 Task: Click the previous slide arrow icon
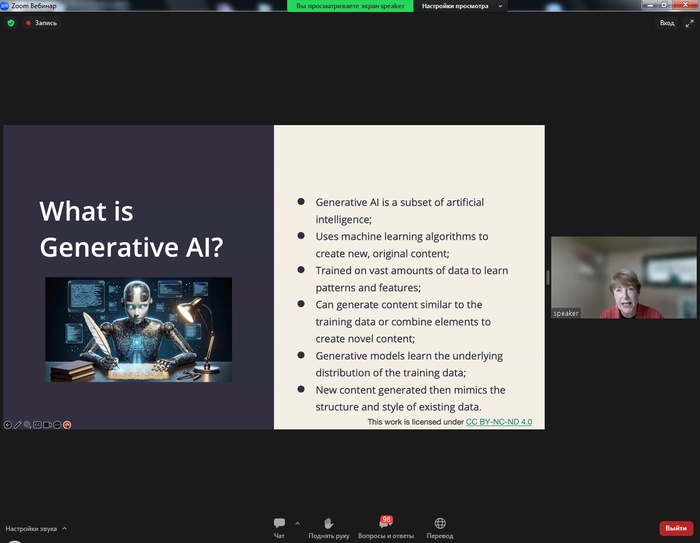pos(8,424)
